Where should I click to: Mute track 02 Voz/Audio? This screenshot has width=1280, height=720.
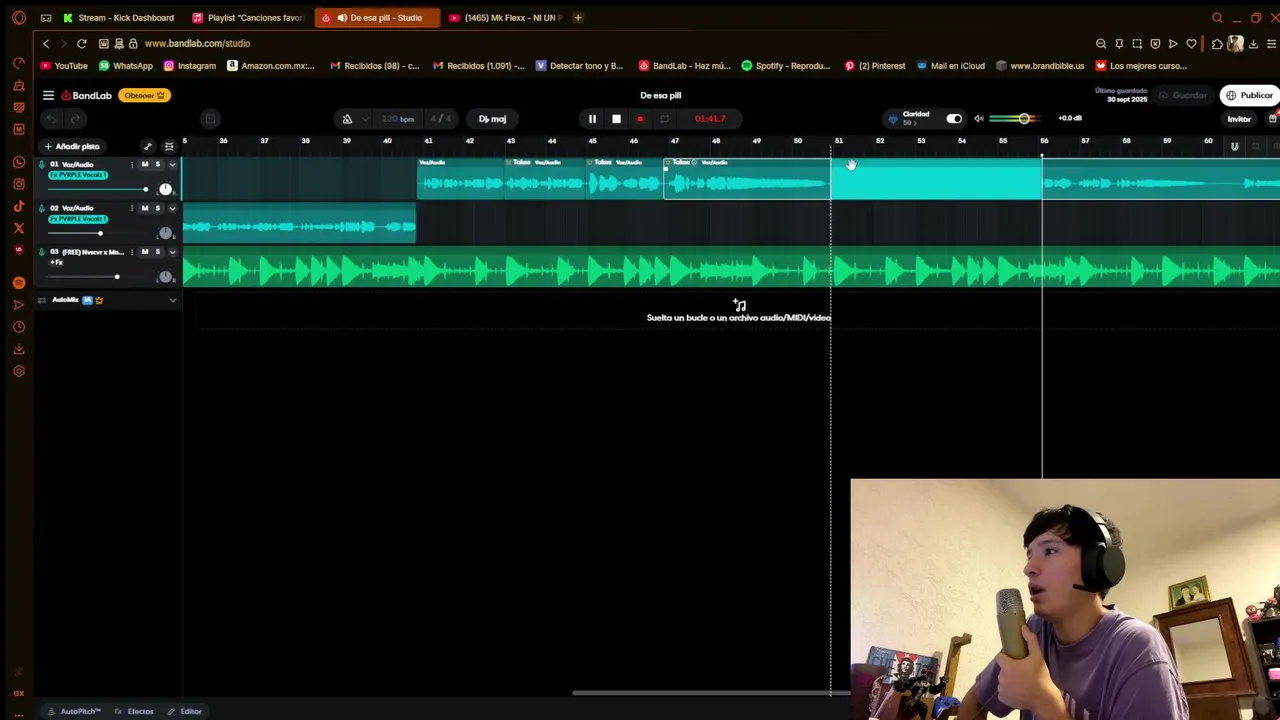pos(145,208)
